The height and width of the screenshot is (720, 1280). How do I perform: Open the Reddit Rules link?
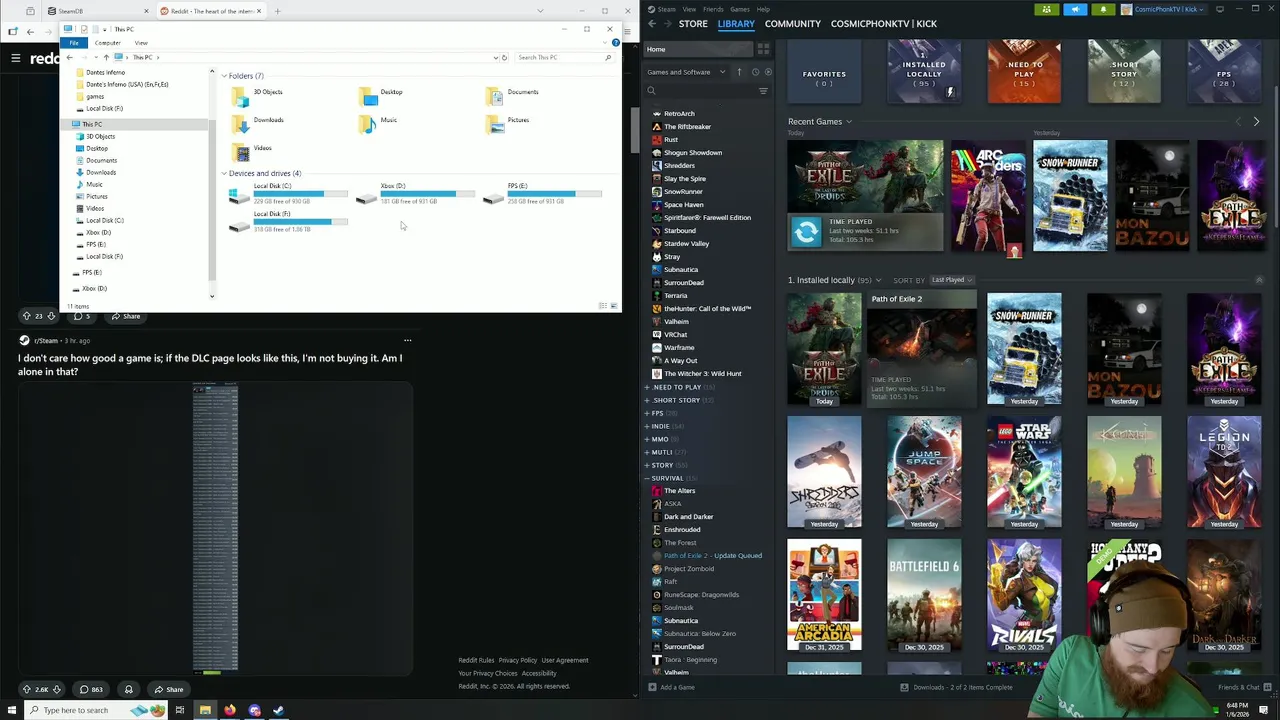[x=476, y=660]
